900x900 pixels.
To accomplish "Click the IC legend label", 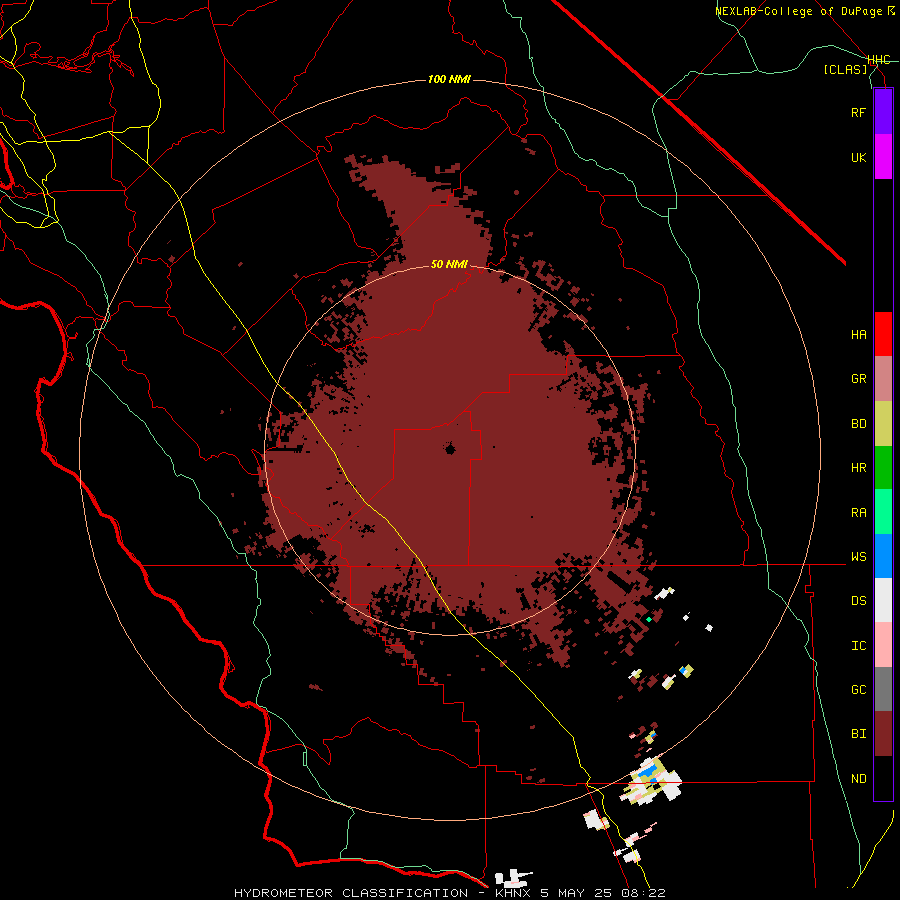I will pyautogui.click(x=858, y=646).
